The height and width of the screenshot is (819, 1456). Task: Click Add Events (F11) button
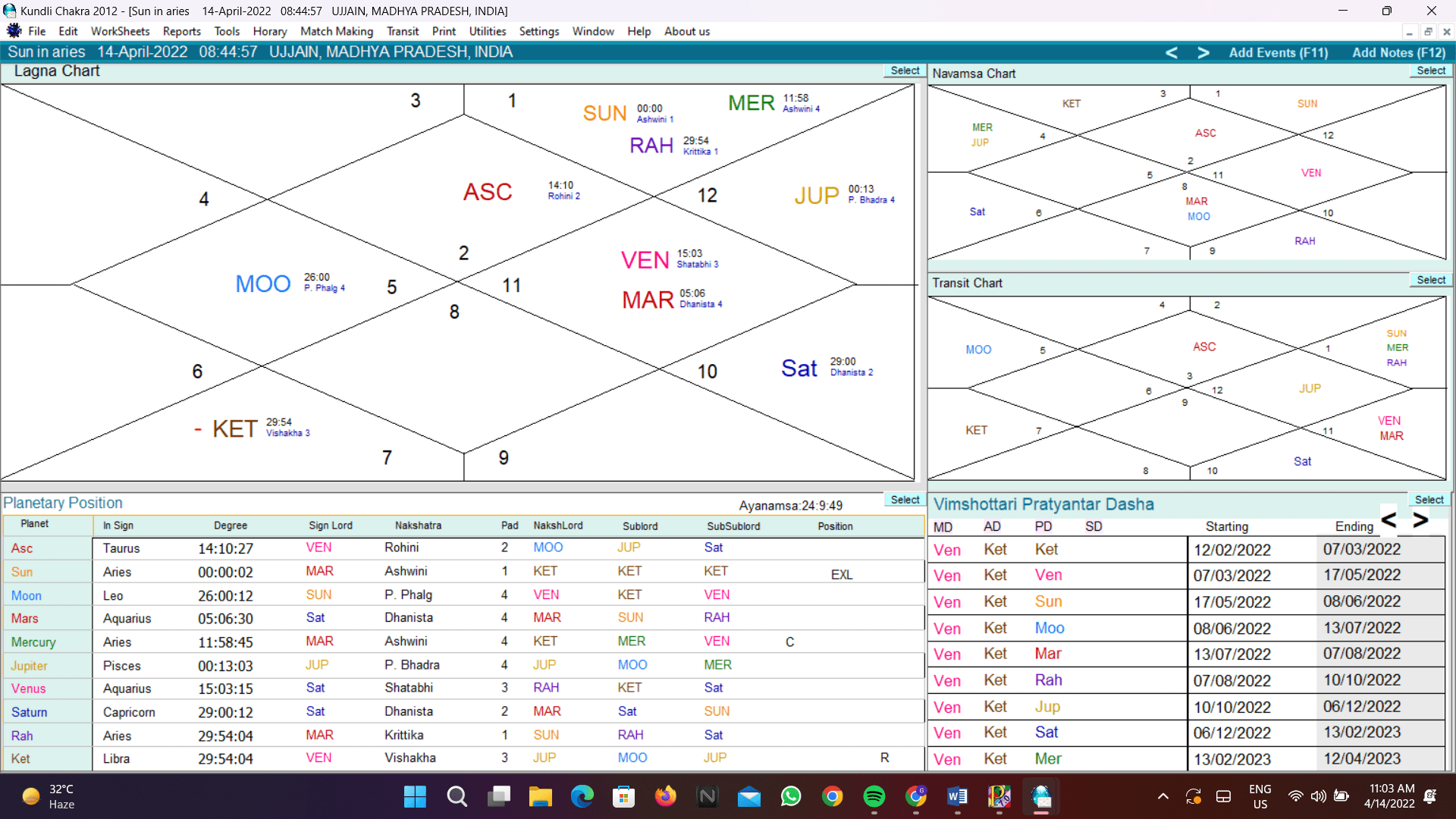1279,52
